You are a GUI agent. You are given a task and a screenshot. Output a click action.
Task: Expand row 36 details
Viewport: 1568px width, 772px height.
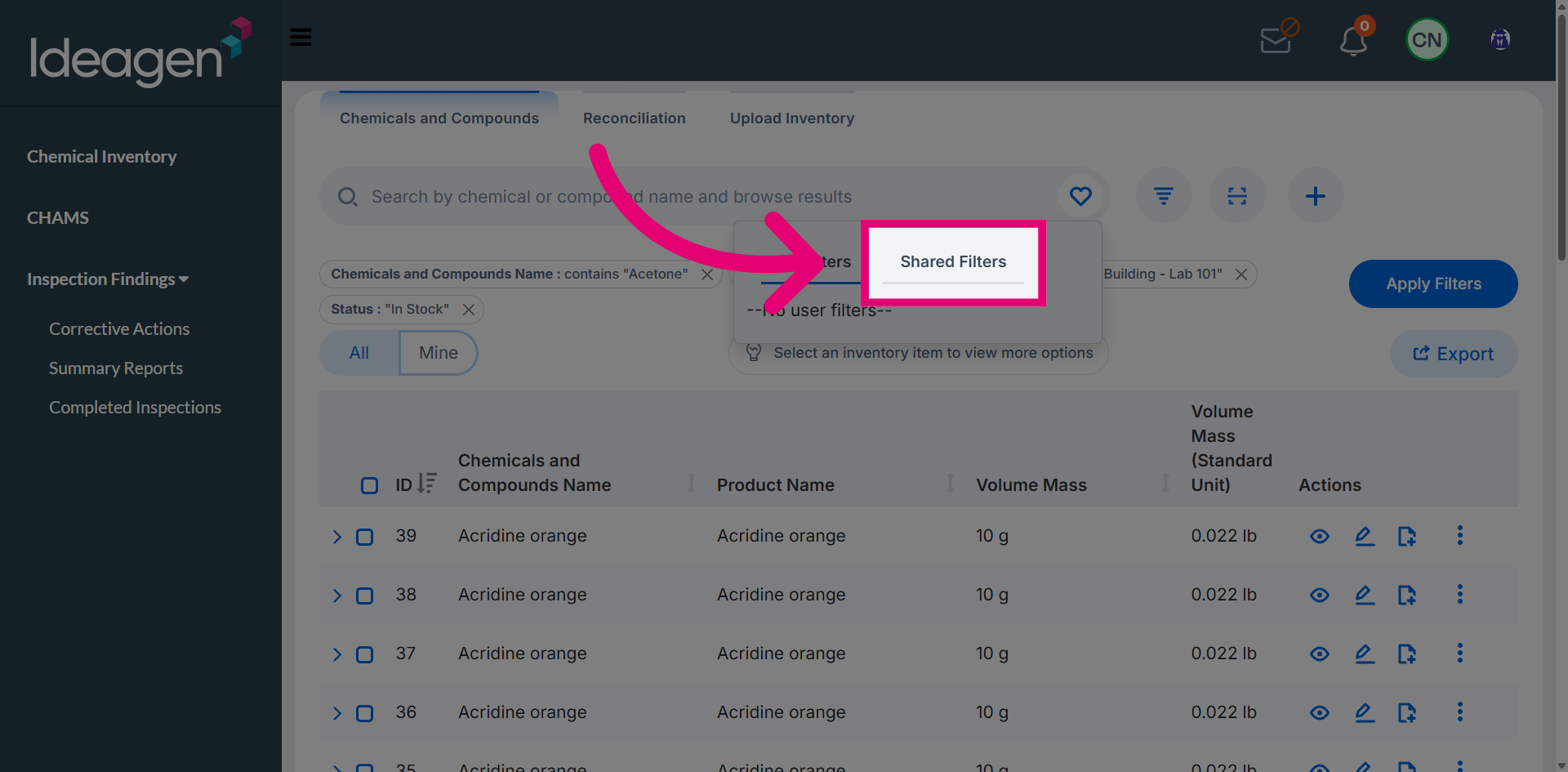tap(336, 713)
